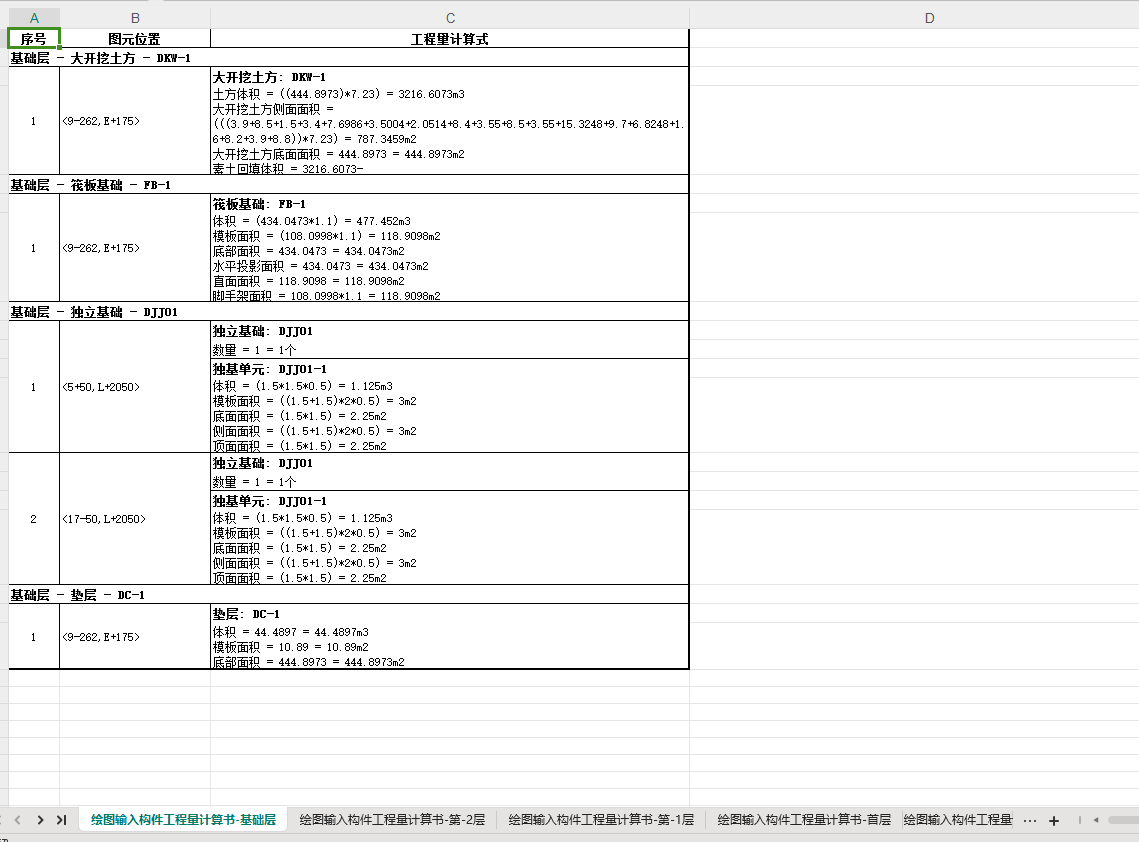
Task: Click the <5+50,L+2050> position cell
Action: 135,387
